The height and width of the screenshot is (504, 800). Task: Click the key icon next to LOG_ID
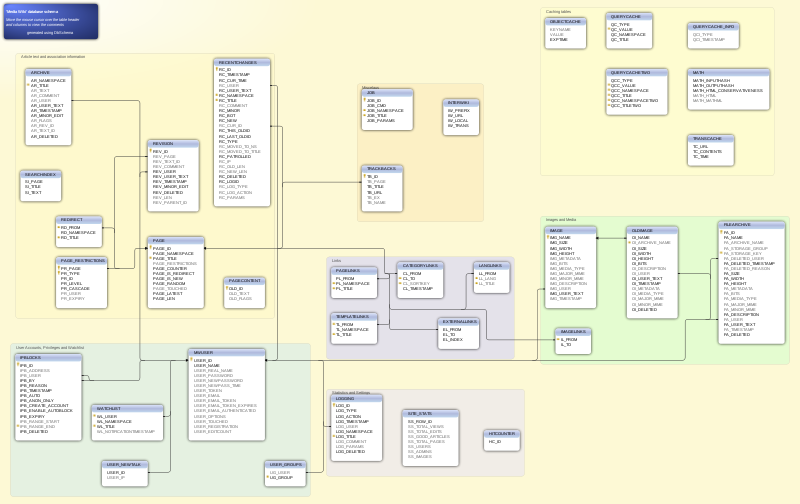[x=334, y=406]
